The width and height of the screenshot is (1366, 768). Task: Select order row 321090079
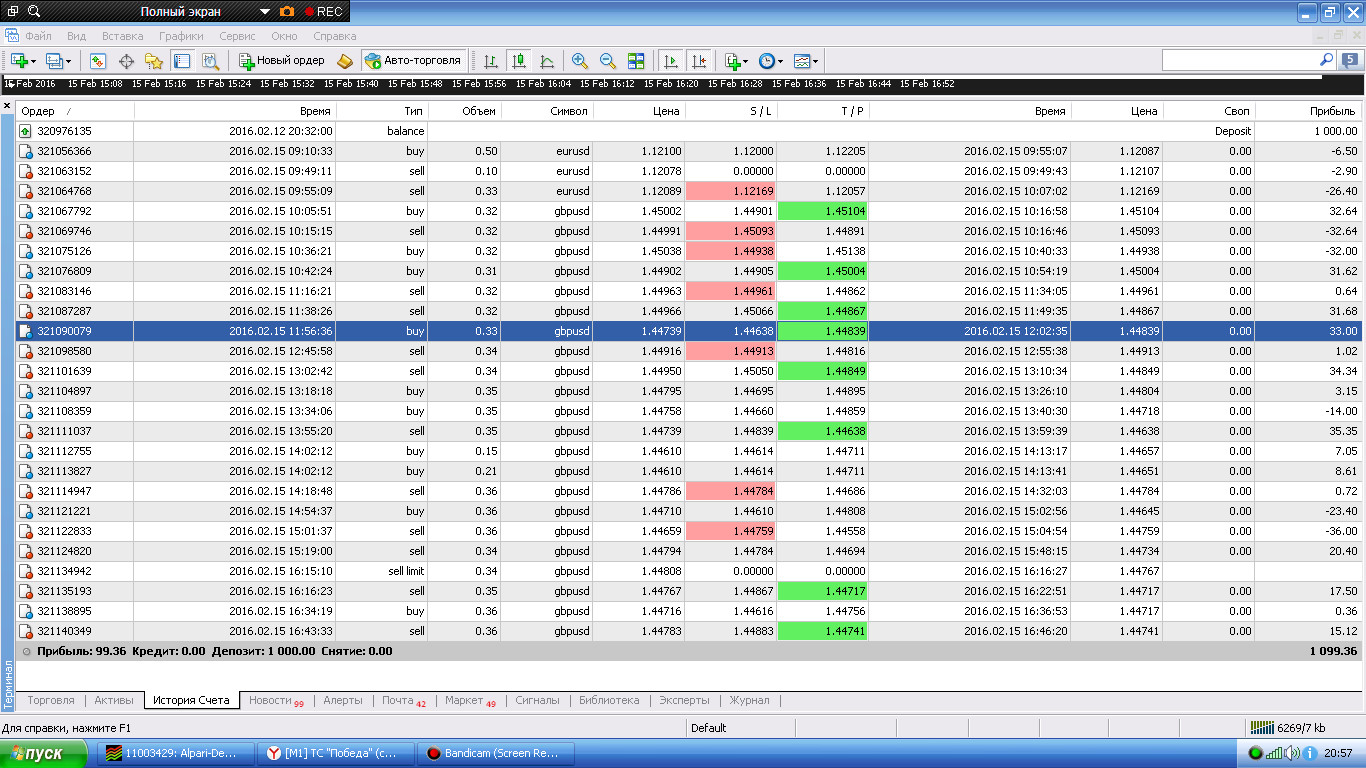click(689, 331)
